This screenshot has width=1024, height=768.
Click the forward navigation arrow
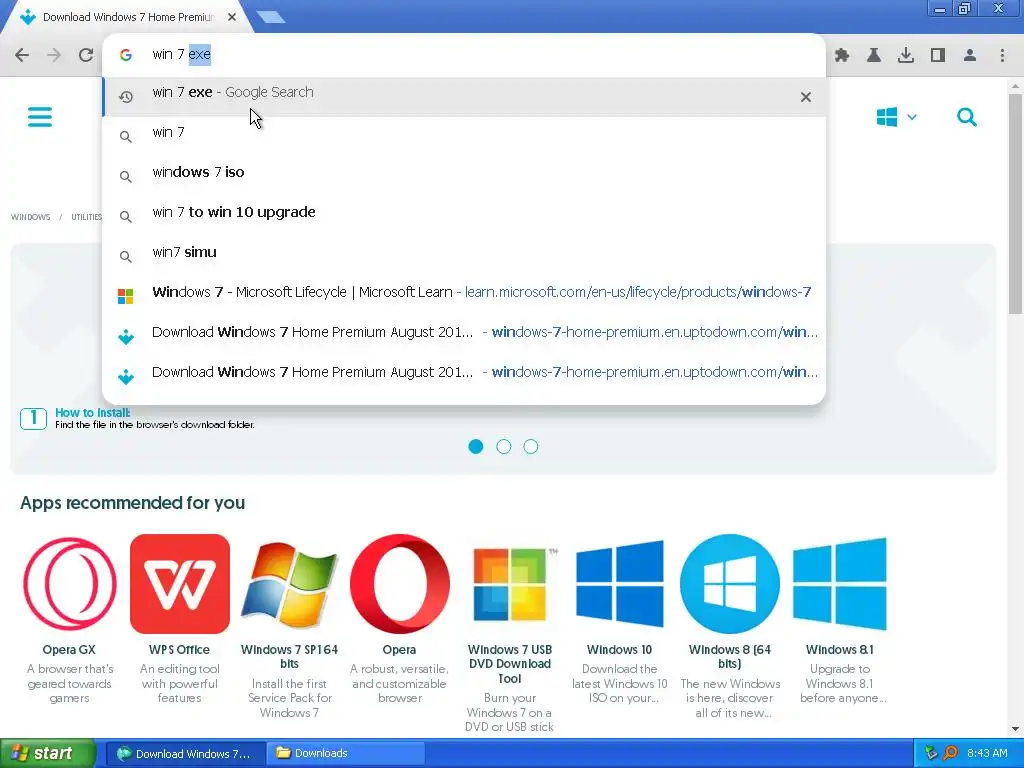(x=54, y=55)
